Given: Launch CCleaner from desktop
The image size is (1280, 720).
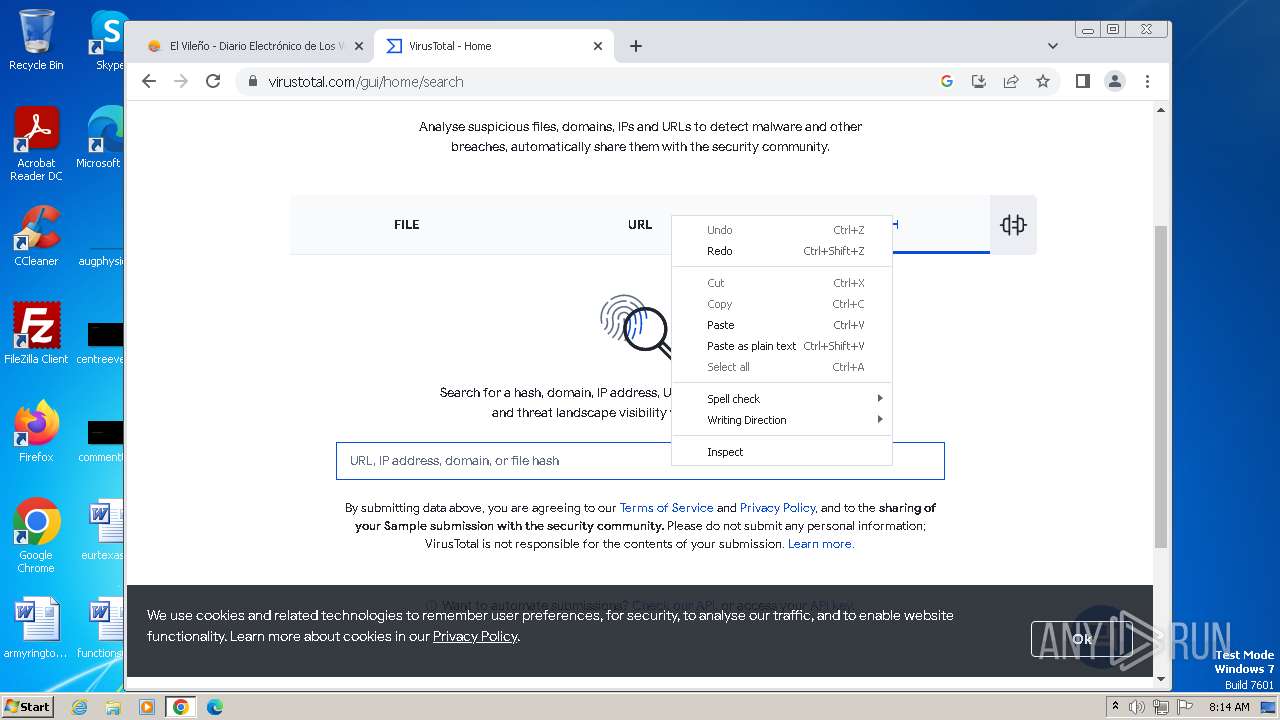Looking at the screenshot, I should click(36, 236).
